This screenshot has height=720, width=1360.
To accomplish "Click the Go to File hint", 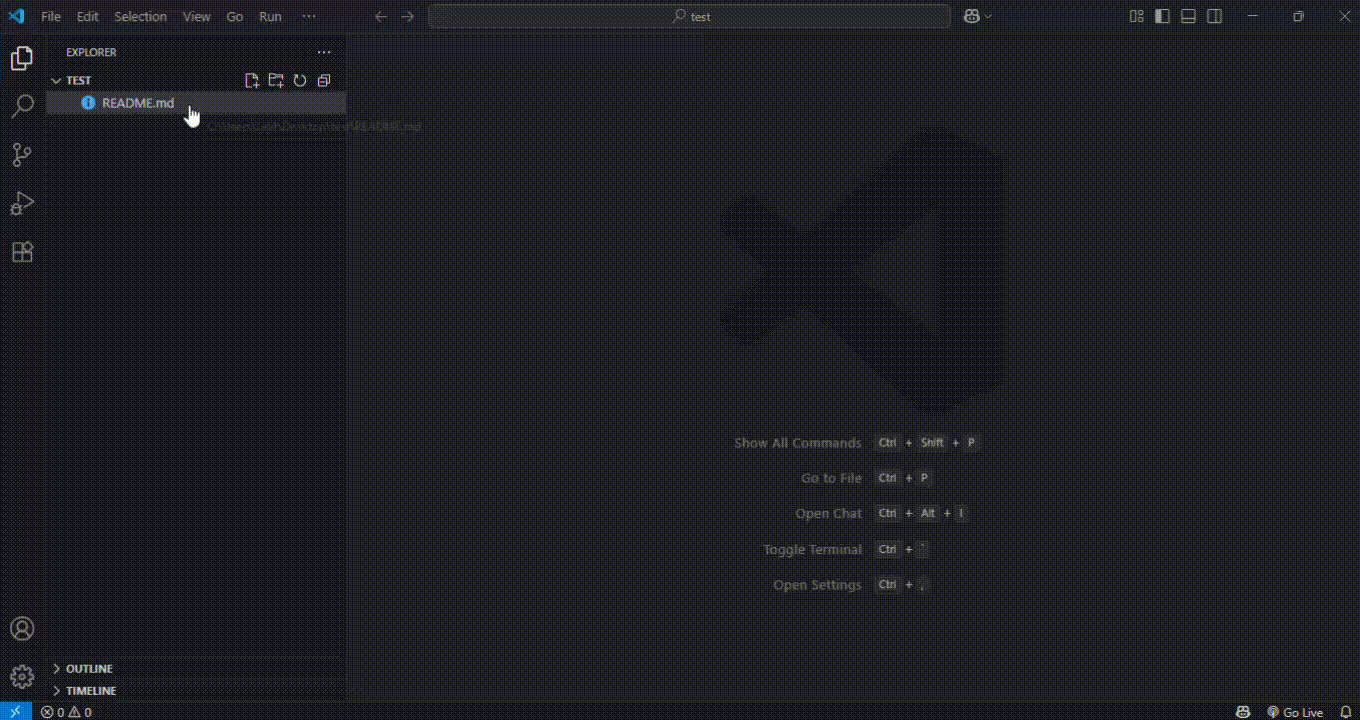I will 831,478.
